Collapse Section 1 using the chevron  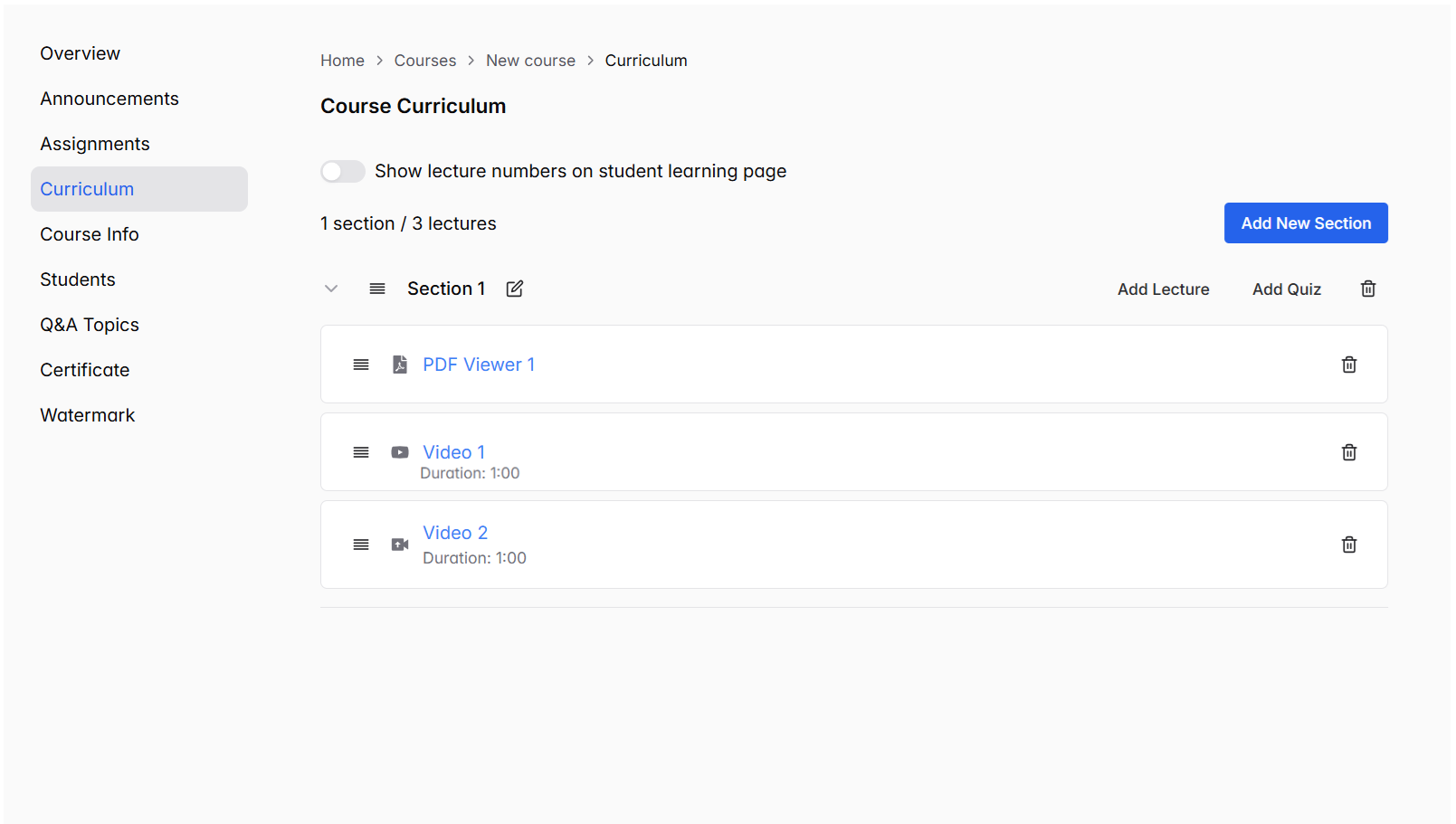(x=331, y=288)
